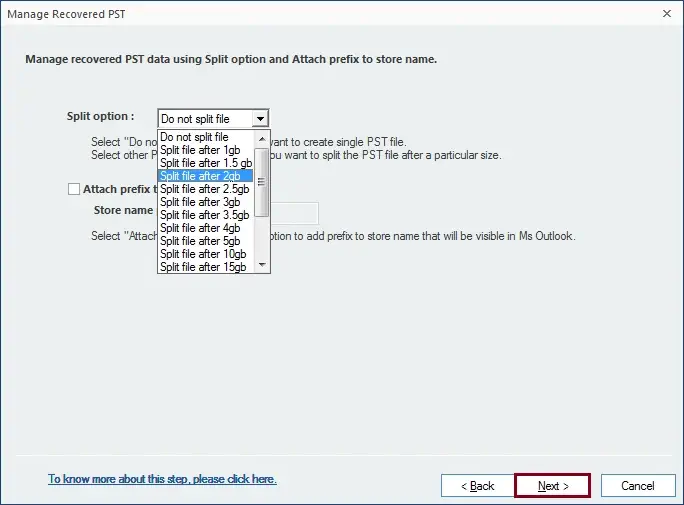
Task: Choose 'Split file after 3gb' option
Action: click(206, 202)
